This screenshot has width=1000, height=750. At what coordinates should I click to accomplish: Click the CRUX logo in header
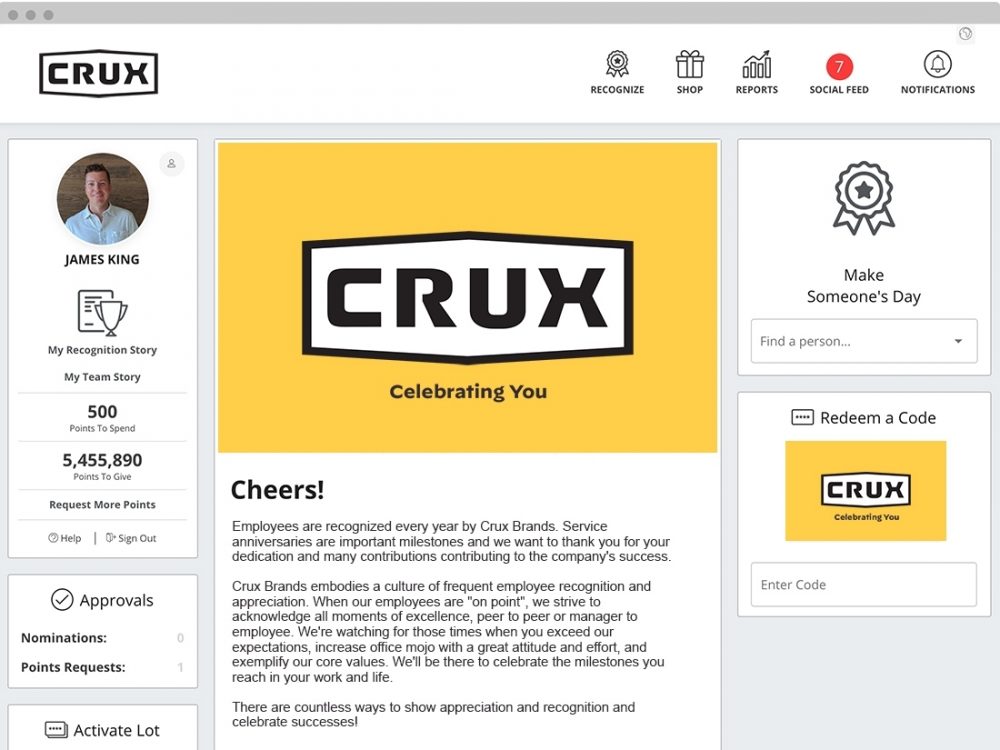pos(98,73)
